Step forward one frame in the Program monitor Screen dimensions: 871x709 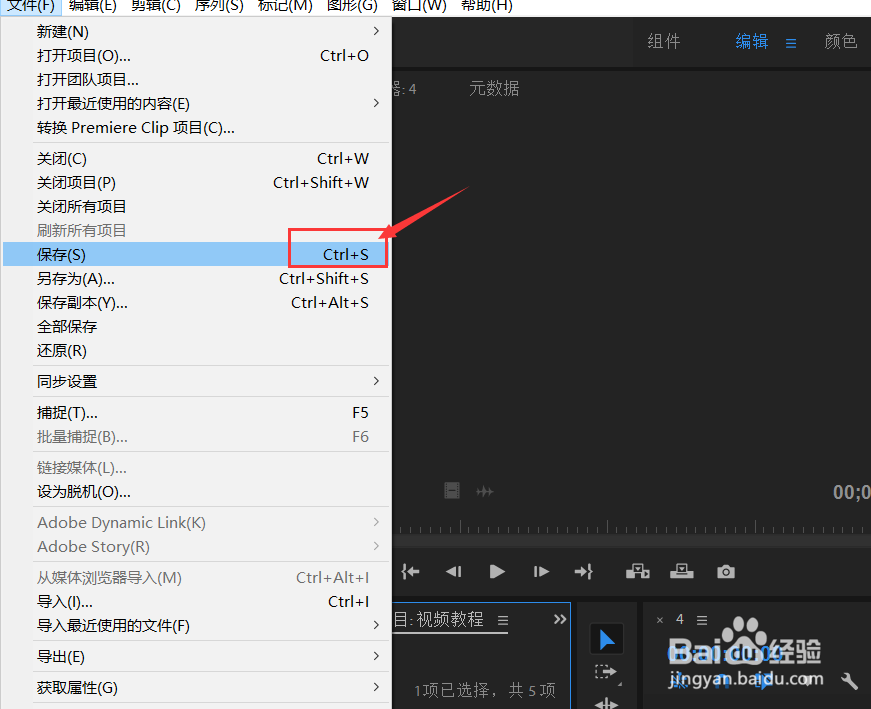[x=540, y=571]
